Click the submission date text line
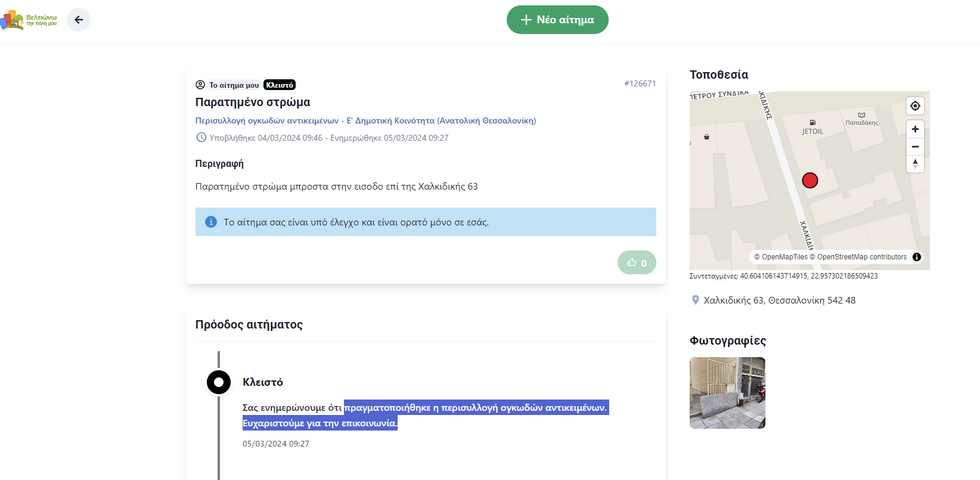This screenshot has width=980, height=480. 328,138
